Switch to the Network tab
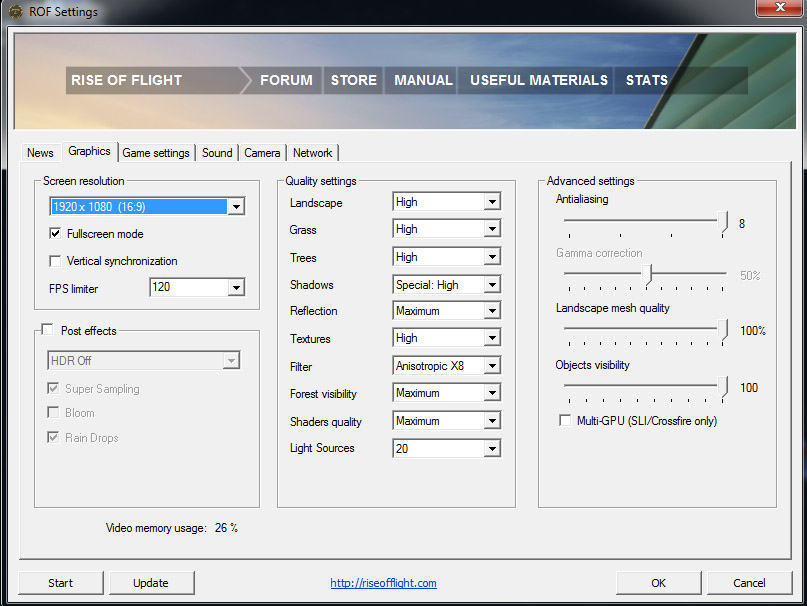 [312, 153]
